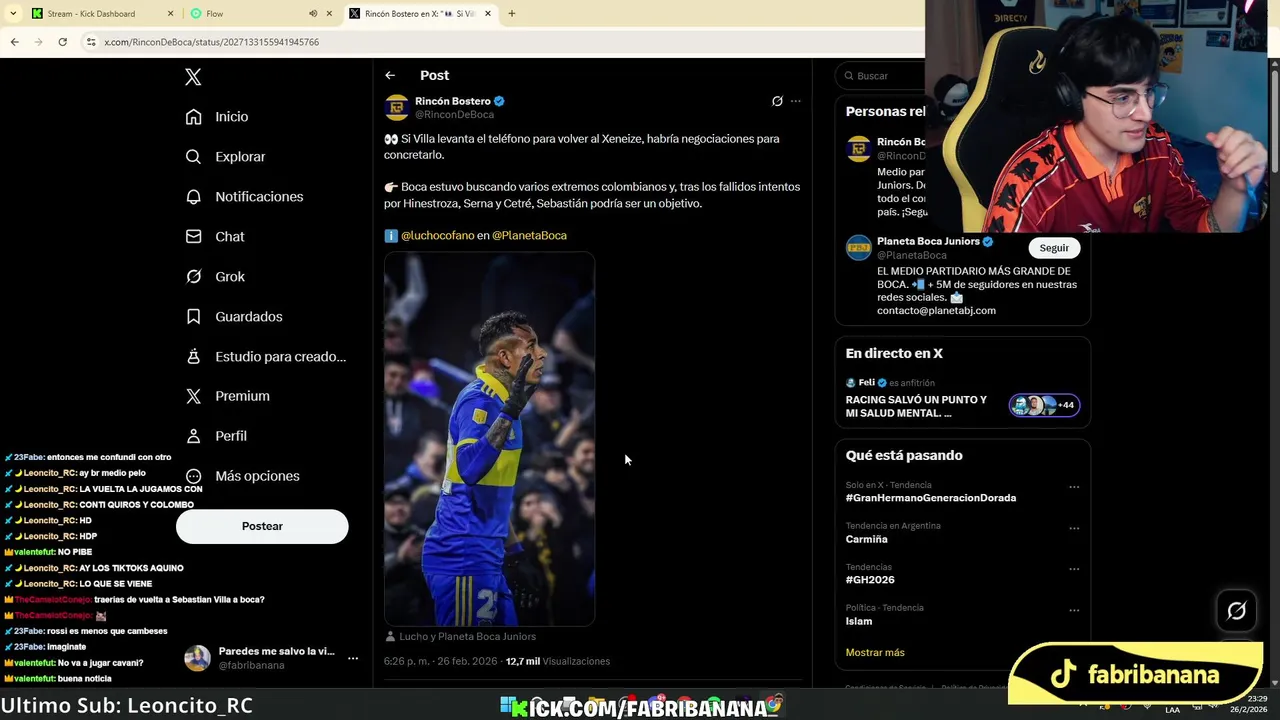The height and width of the screenshot is (720, 1280).
Task: Click browser forward arrow
Action: [x=38, y=42]
